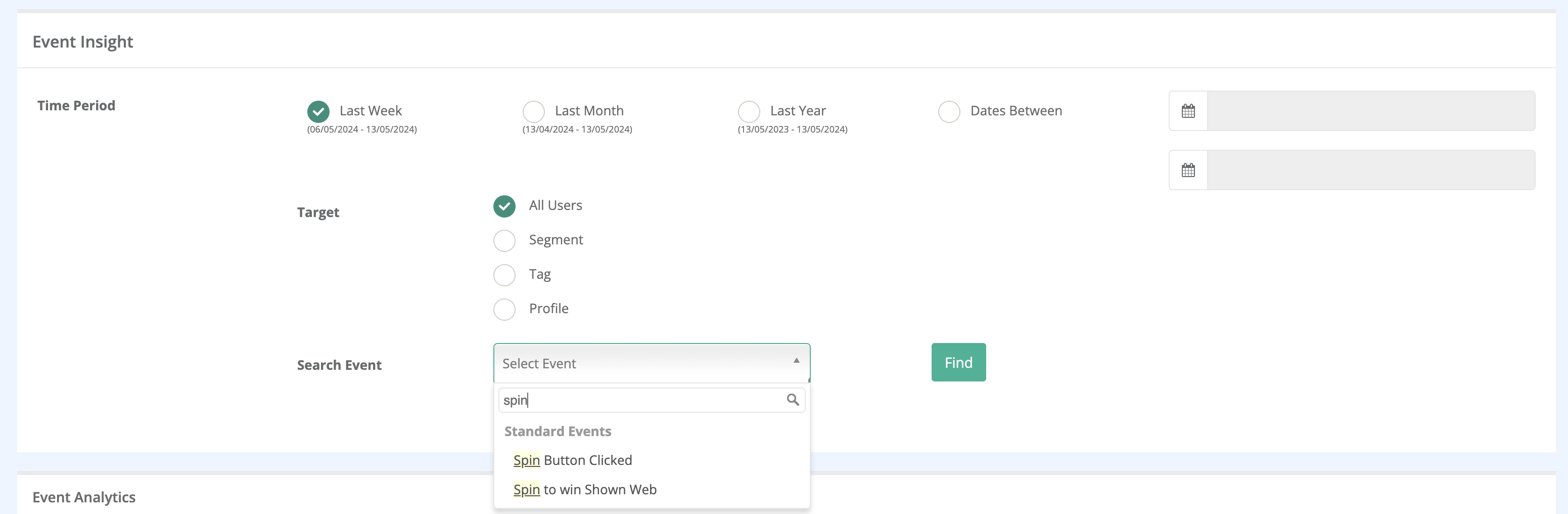Click the Search Event label
Screen dimensions: 1568x514
click(x=339, y=365)
